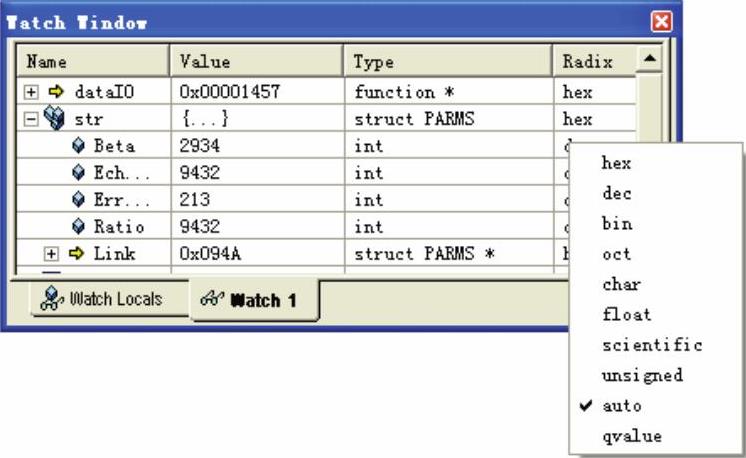Select the dataIO variable name

[105, 91]
